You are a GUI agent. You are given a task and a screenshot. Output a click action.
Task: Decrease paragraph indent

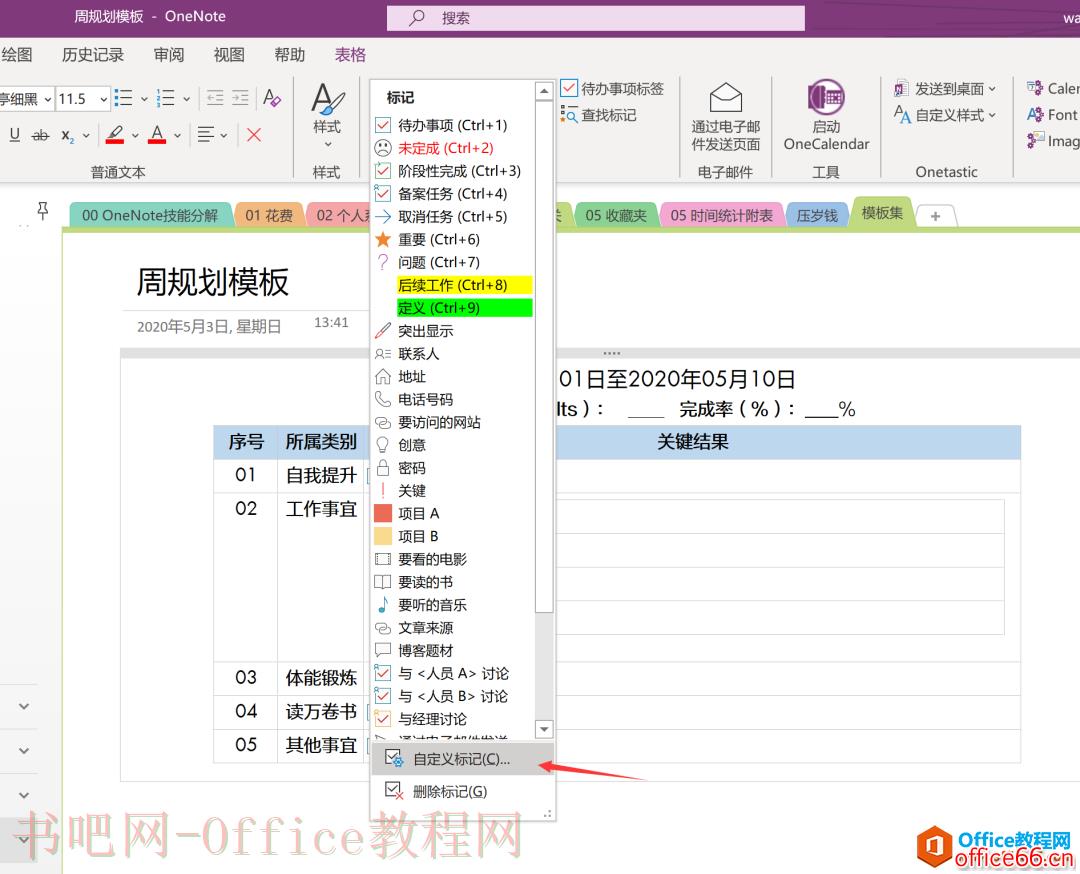pos(215,98)
